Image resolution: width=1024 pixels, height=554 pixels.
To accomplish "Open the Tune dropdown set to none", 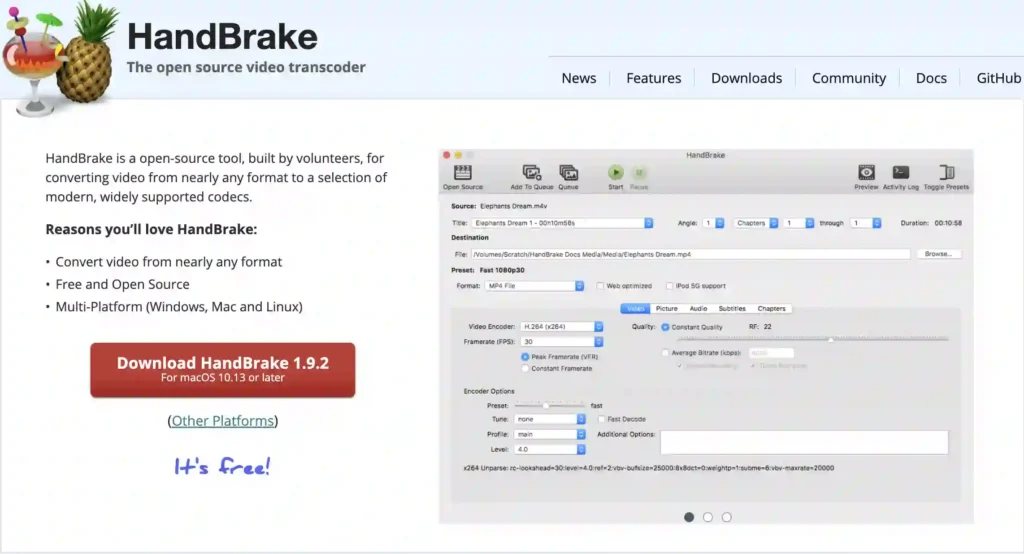I will [550, 419].
